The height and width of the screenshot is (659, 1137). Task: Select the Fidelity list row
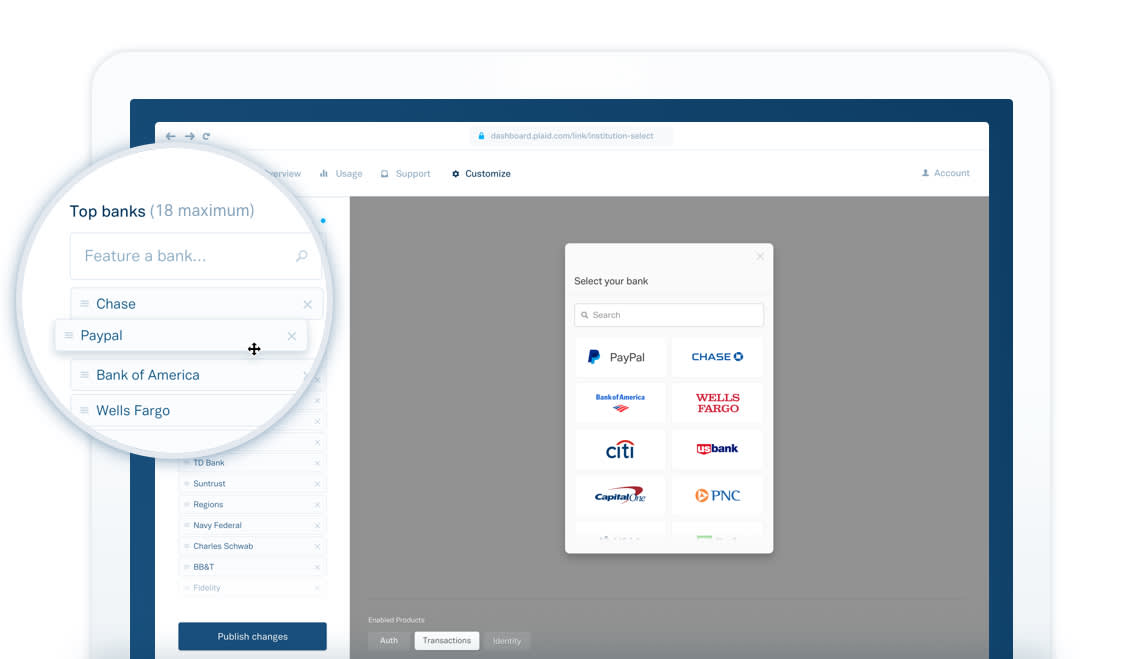coord(252,588)
